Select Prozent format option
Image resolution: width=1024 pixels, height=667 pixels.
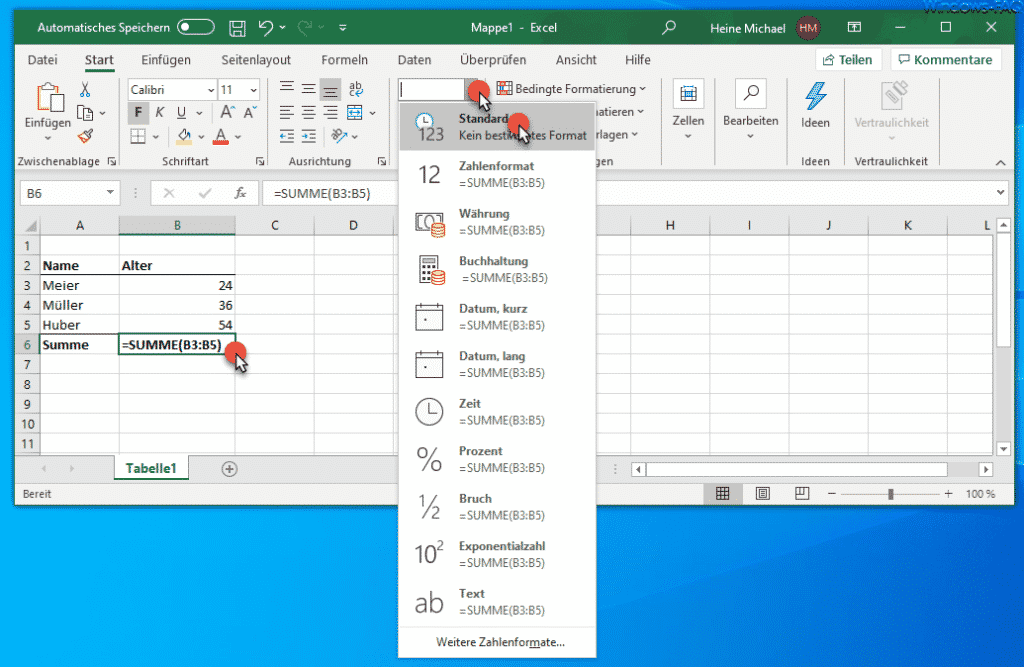[497, 459]
